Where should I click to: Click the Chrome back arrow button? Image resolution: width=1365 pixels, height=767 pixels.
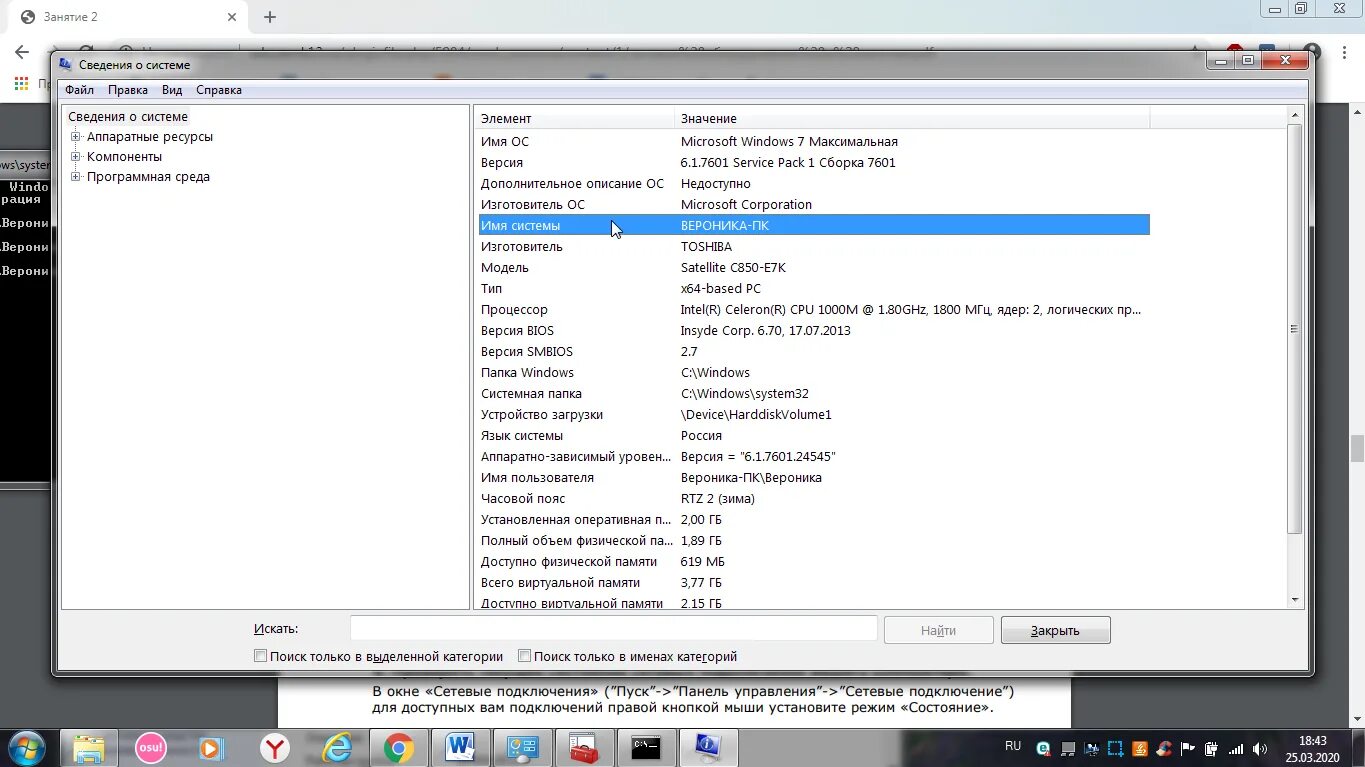pos(21,52)
